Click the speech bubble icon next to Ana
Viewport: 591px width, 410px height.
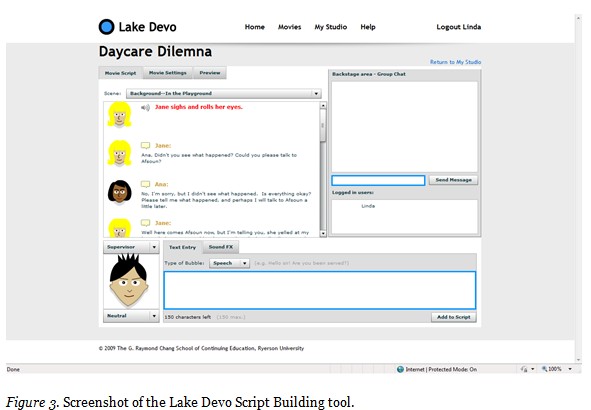145,184
